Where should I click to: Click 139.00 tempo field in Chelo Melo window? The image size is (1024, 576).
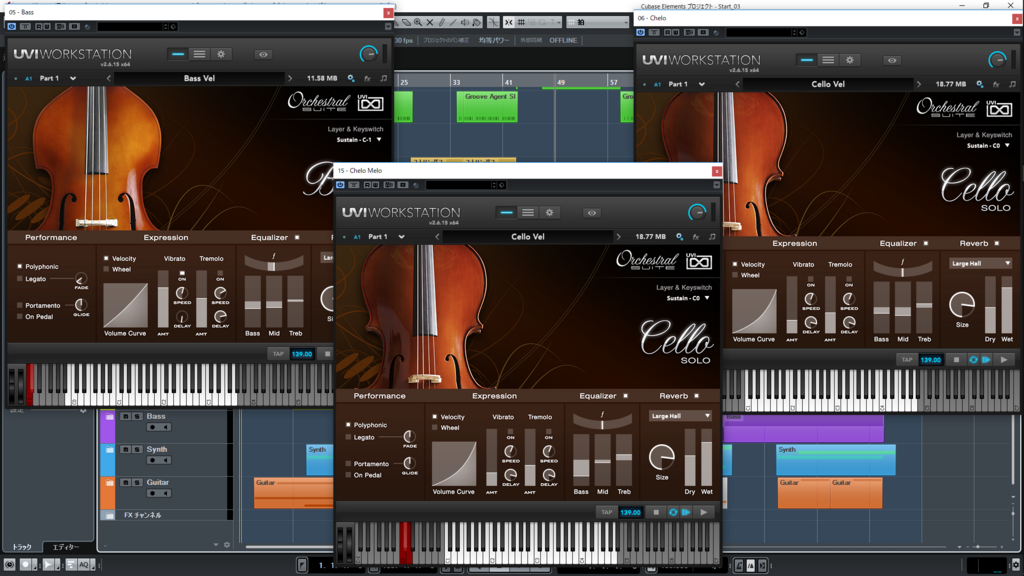coord(630,513)
